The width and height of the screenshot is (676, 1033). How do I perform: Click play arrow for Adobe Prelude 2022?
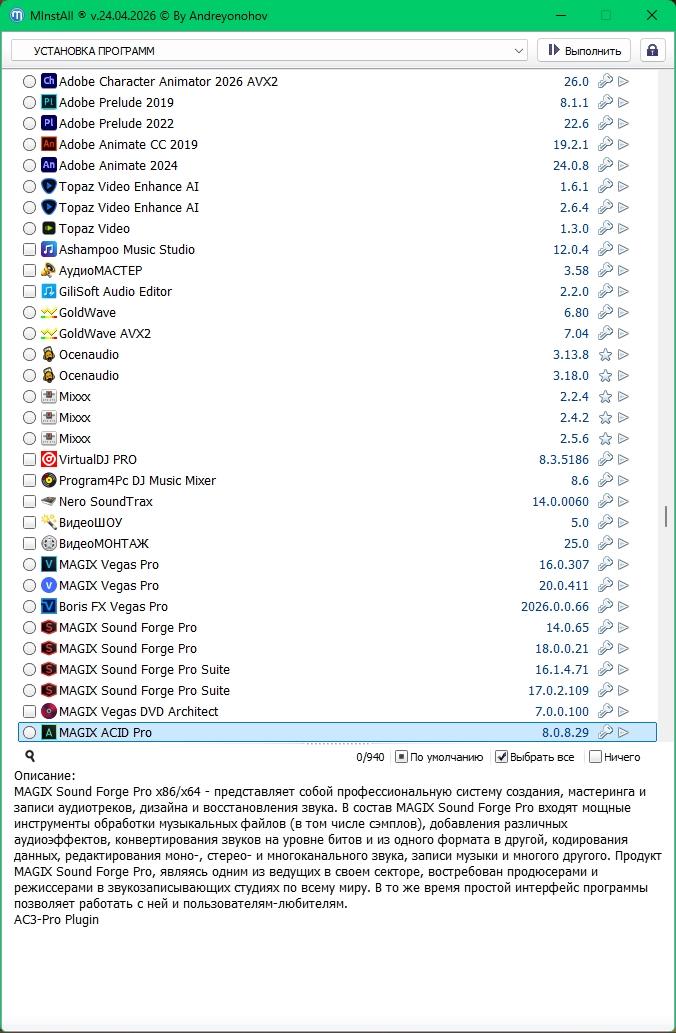[623, 123]
